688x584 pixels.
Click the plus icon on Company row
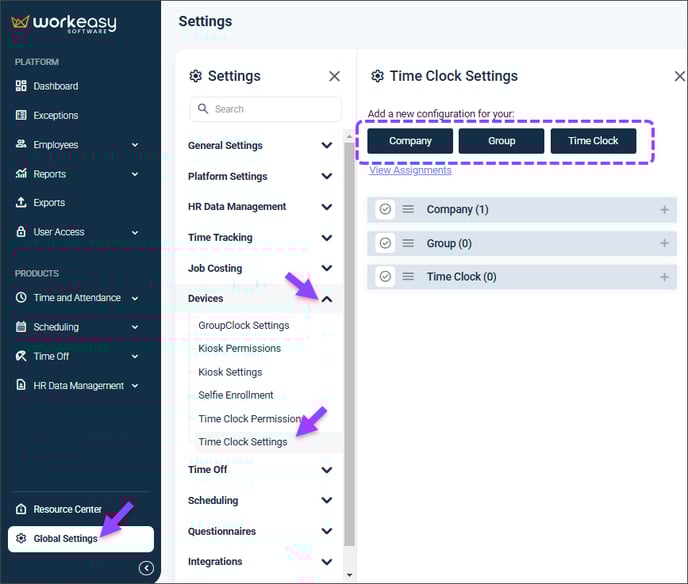pyautogui.click(x=664, y=210)
